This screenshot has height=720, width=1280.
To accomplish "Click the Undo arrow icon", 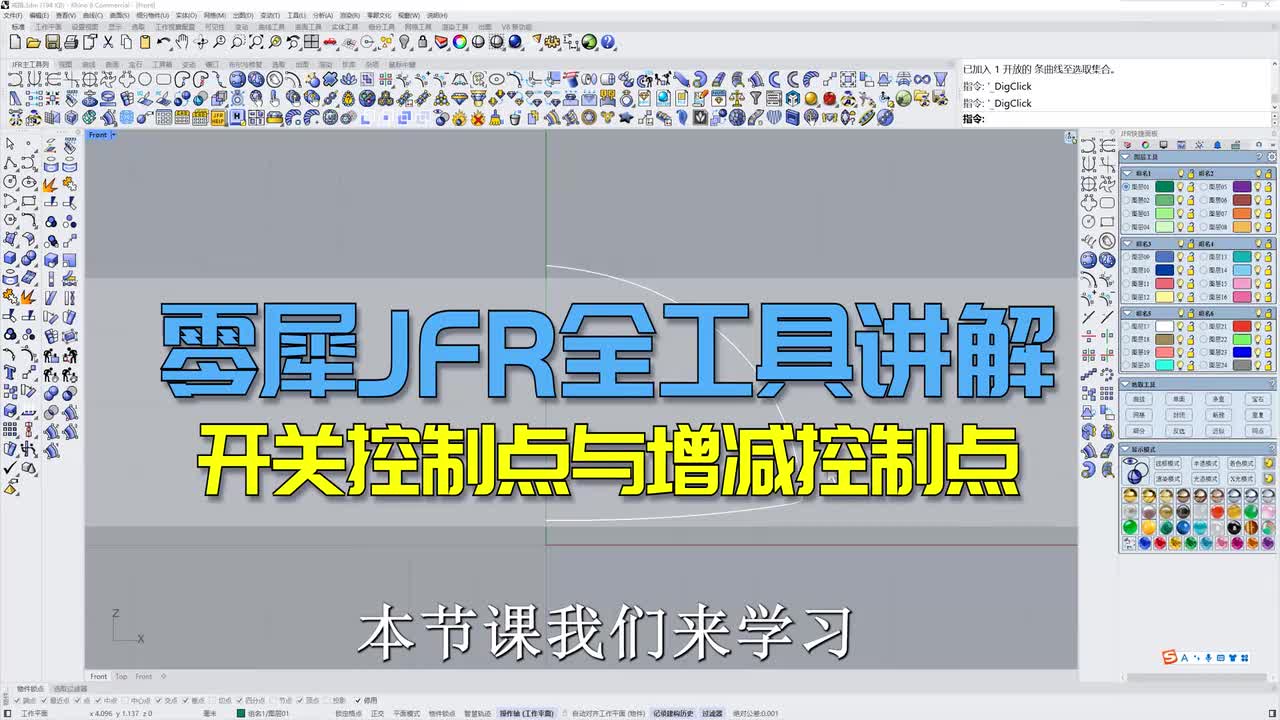I will [x=163, y=42].
